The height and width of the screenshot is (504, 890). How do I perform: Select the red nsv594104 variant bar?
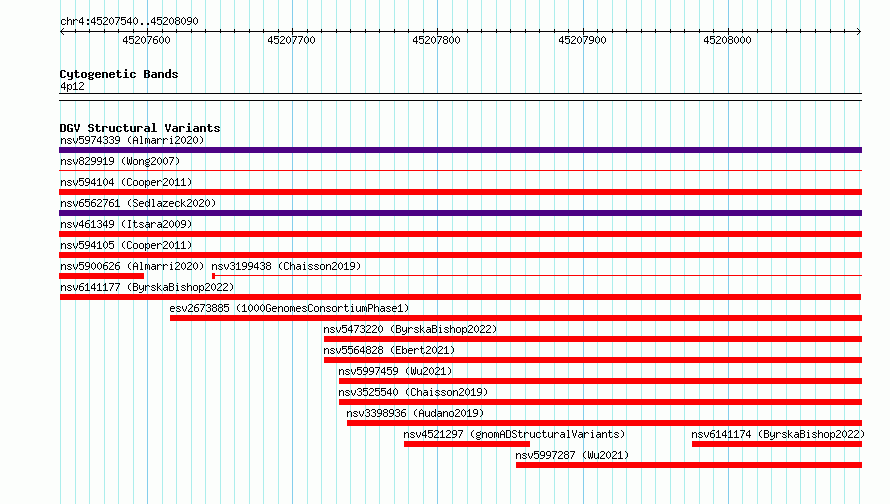tap(460, 192)
